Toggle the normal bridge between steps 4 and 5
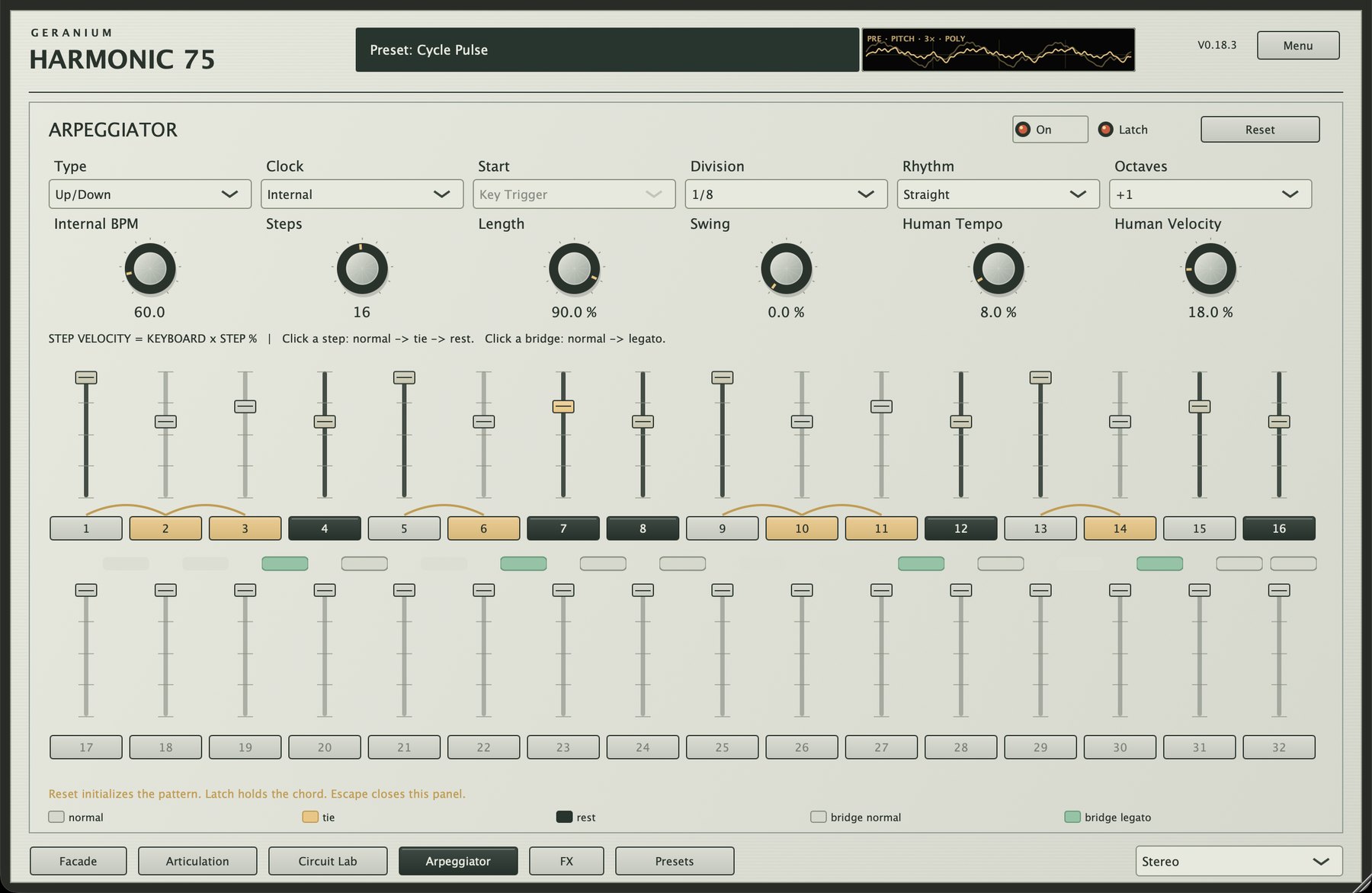The image size is (1372, 893). (x=364, y=564)
